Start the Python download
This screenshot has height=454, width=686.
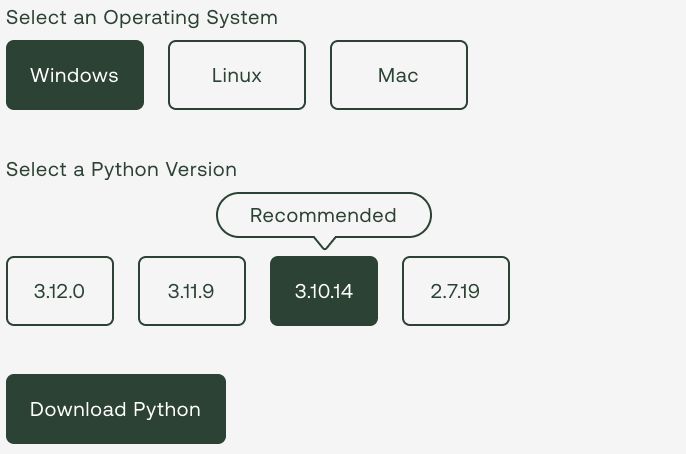(x=116, y=409)
